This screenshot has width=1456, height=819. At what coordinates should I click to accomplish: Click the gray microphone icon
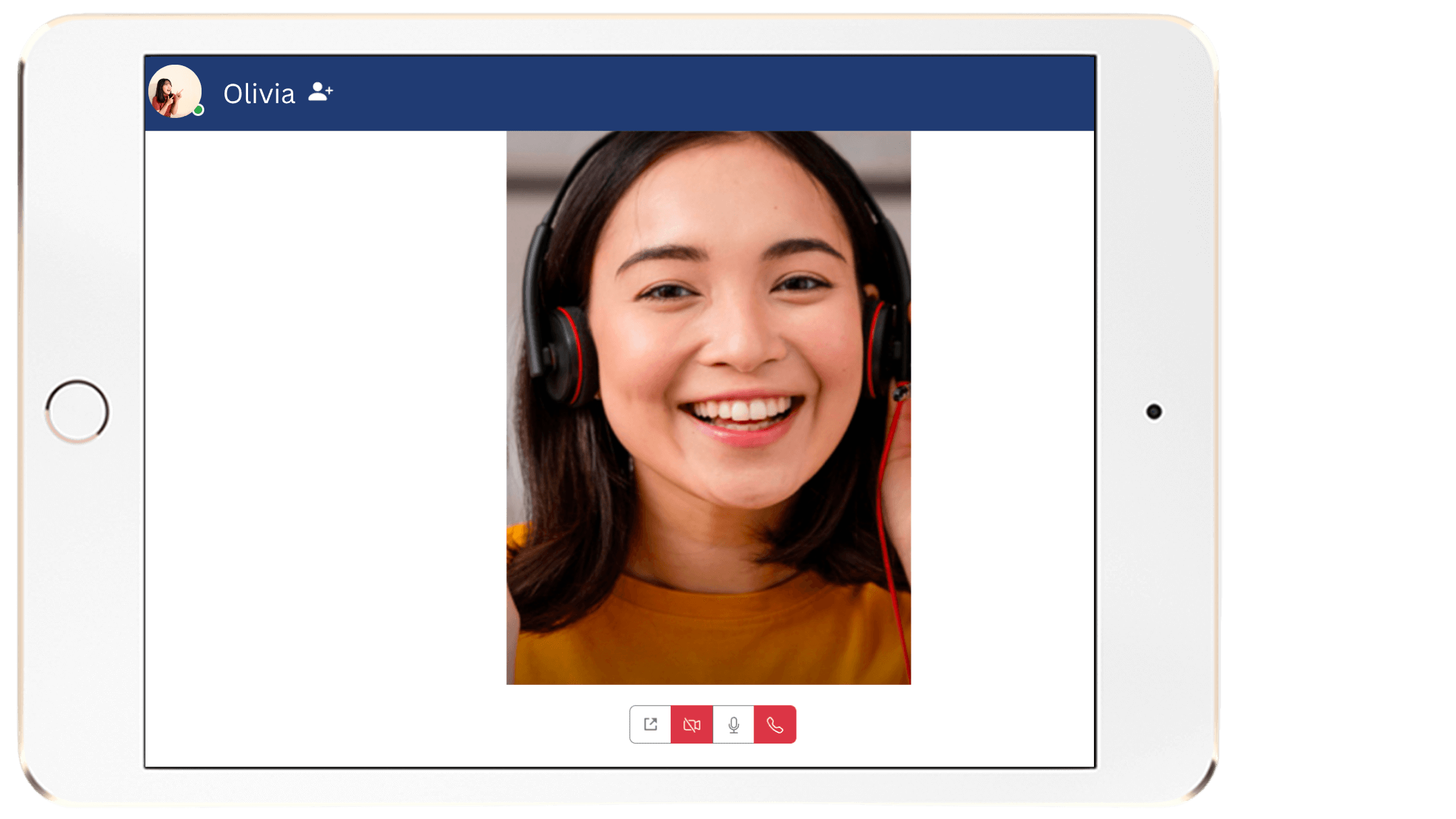click(x=733, y=725)
